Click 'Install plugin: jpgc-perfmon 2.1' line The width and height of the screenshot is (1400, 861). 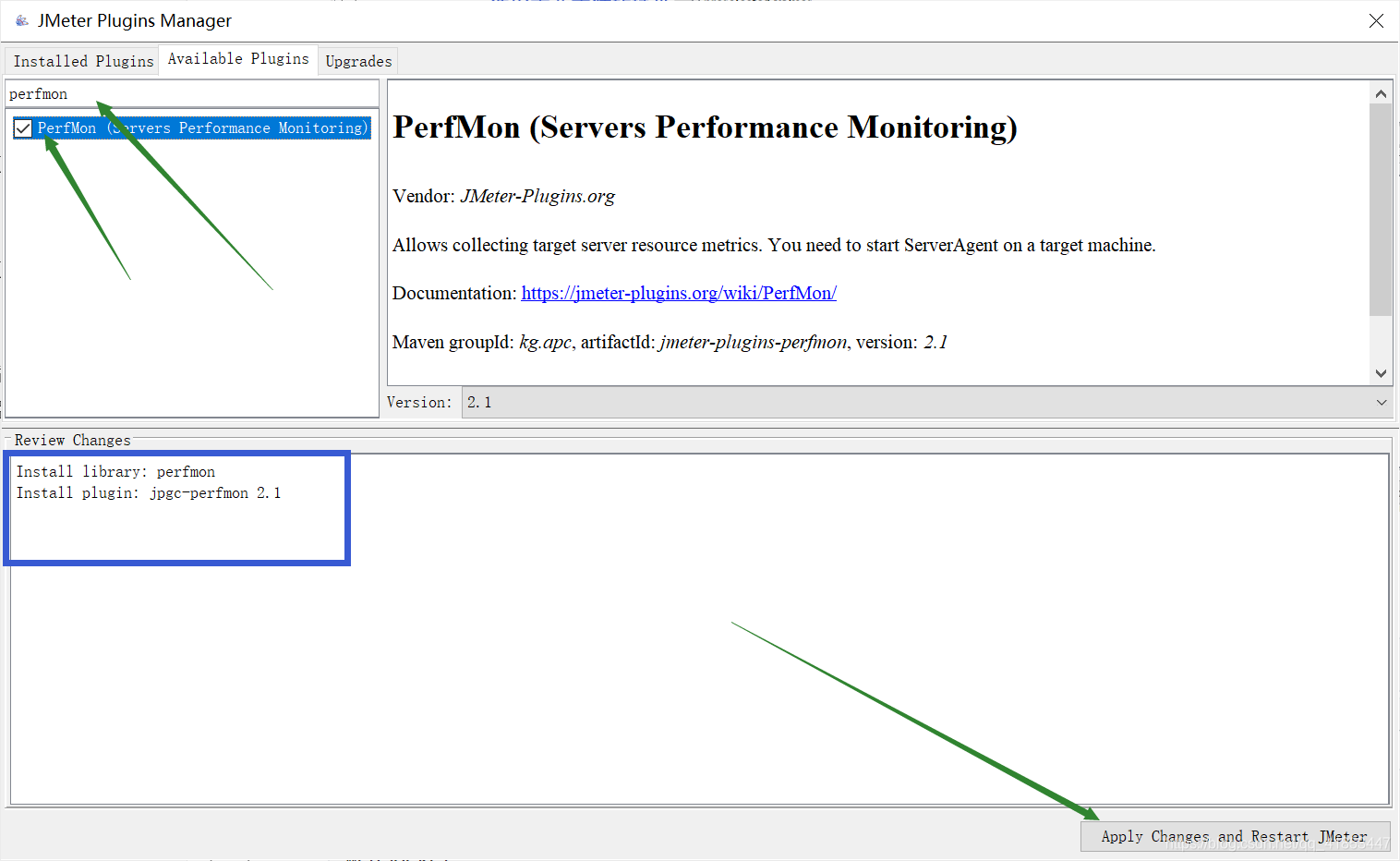[x=149, y=492]
